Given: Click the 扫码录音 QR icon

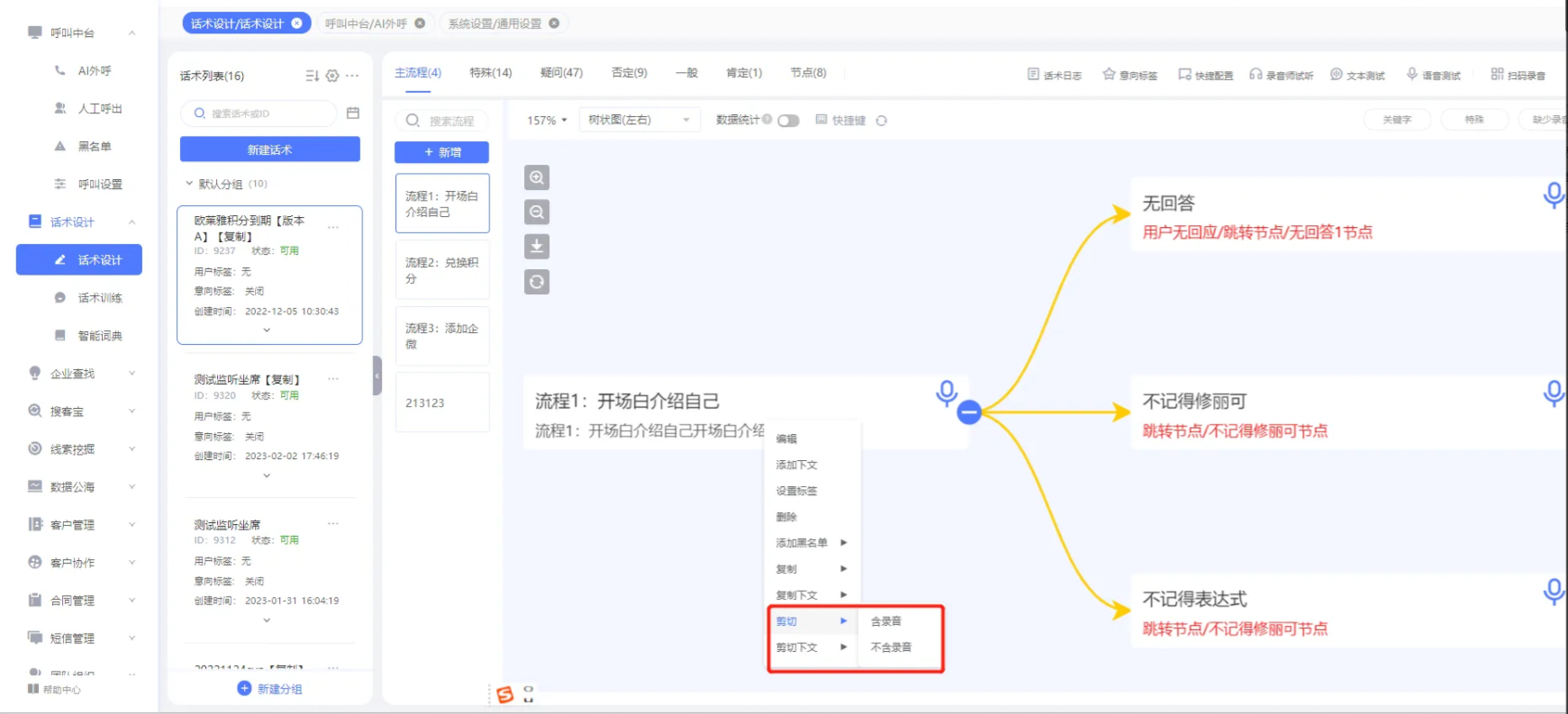Looking at the screenshot, I should 1497,75.
